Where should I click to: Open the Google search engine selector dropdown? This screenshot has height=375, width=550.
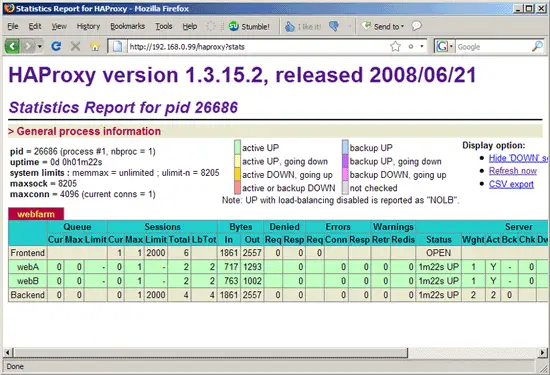[451, 46]
